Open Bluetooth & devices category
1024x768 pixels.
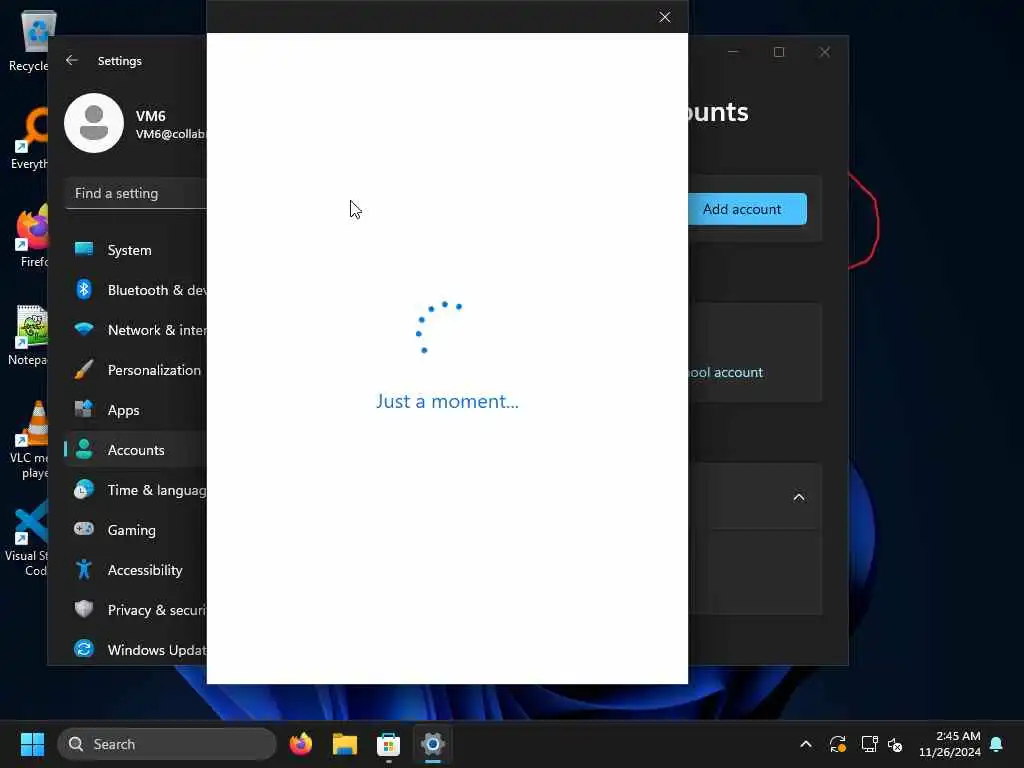136,290
